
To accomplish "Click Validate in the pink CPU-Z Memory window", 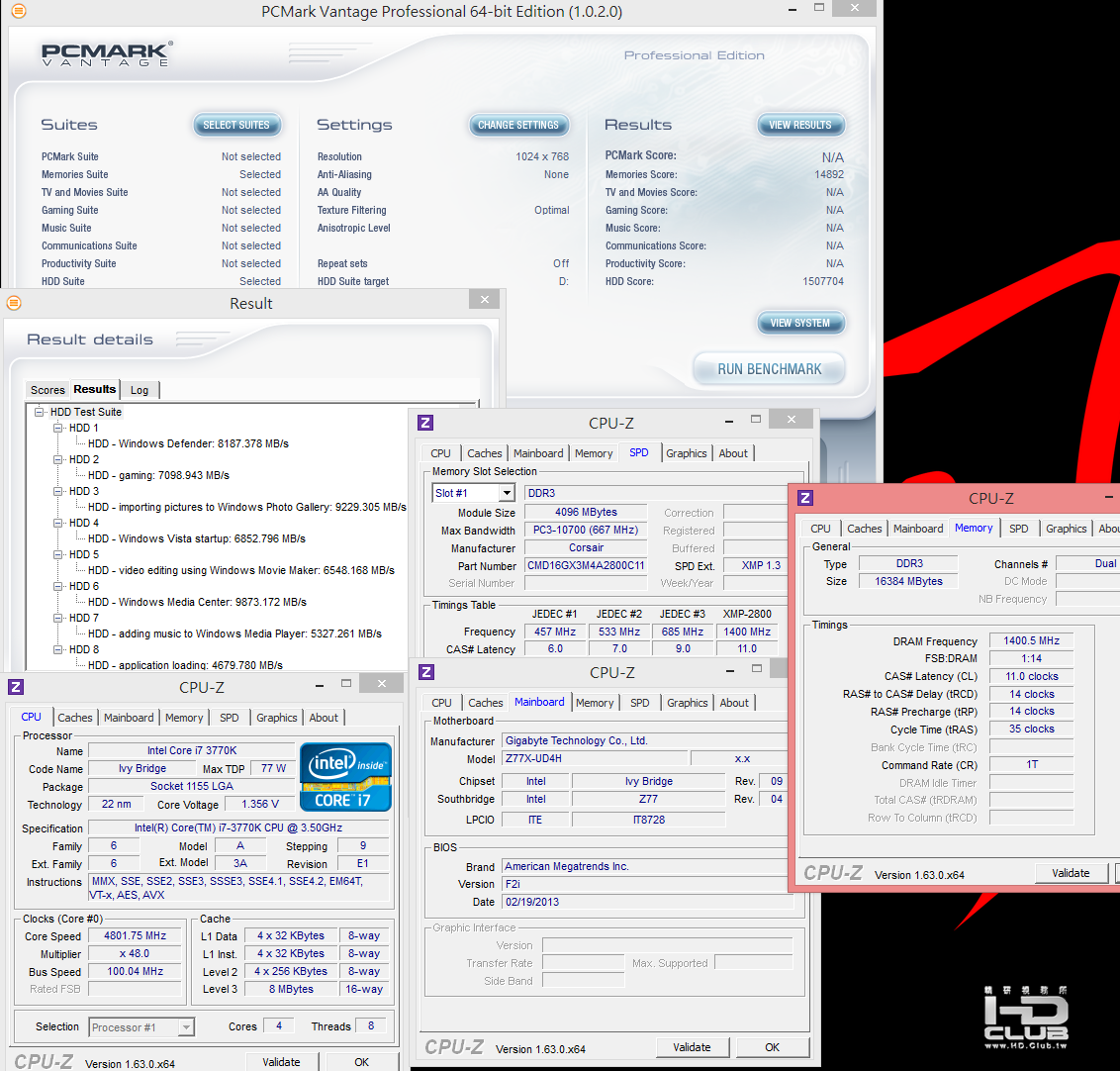I will [x=1071, y=873].
